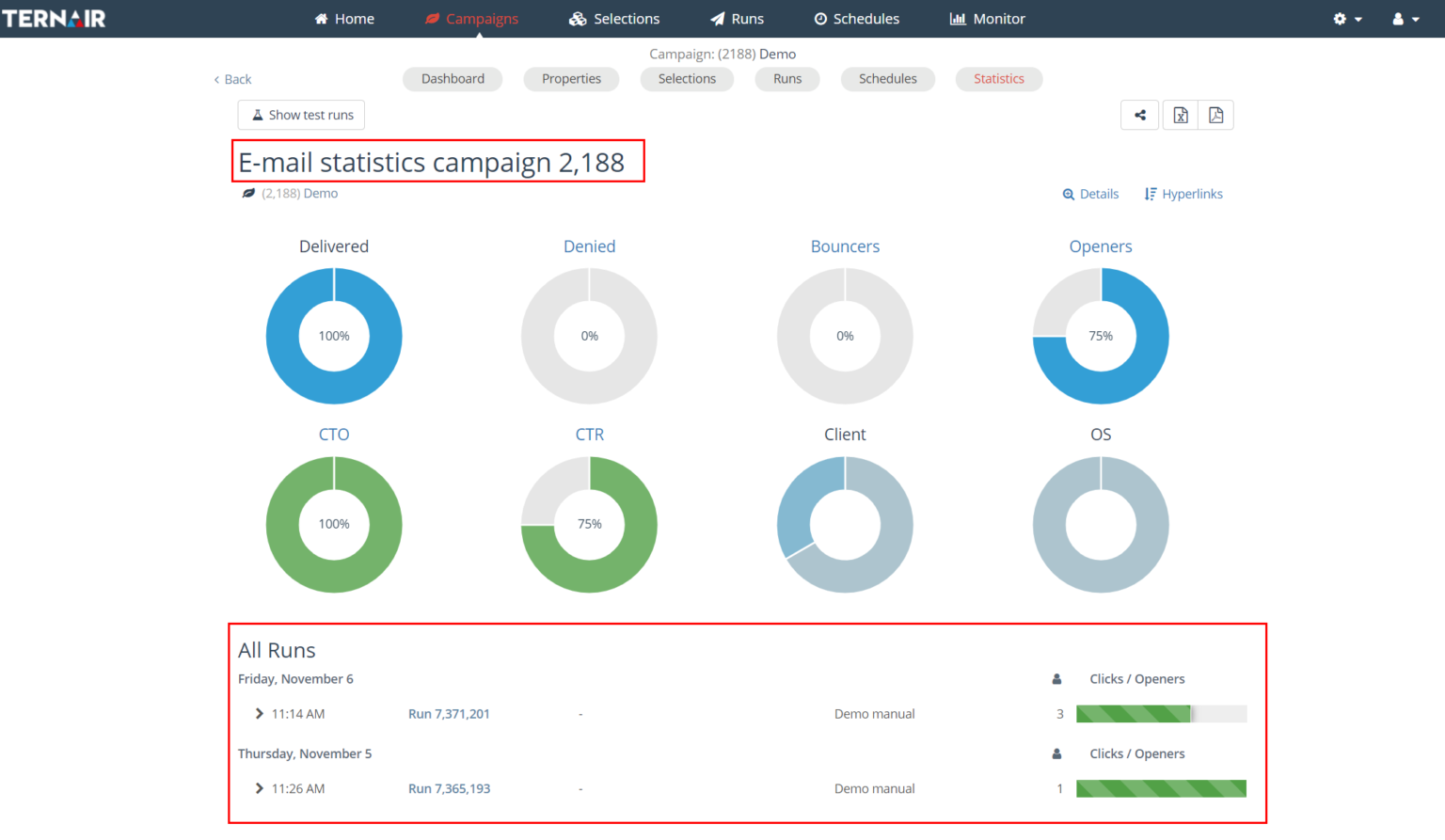Click Clicks/Openers bar for Run 7,371,201
The width and height of the screenshot is (1445, 840).
(x=1161, y=714)
